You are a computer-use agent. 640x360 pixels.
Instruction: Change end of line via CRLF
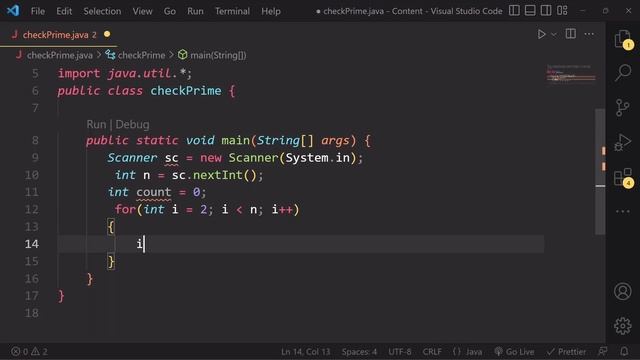point(432,351)
